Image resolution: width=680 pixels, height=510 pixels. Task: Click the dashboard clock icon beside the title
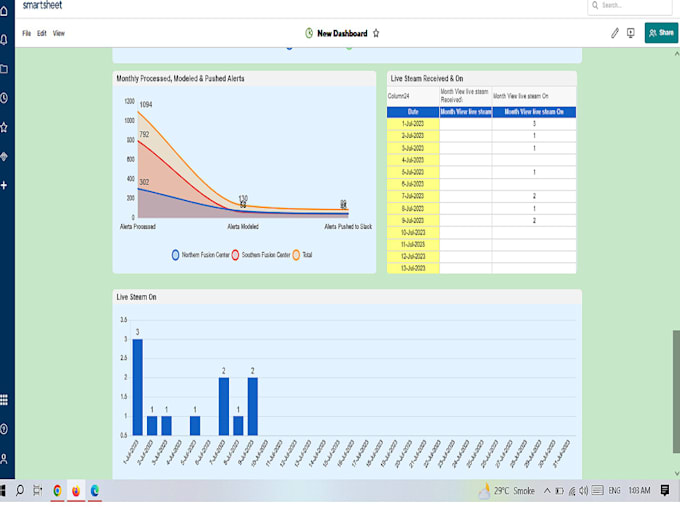[309, 33]
